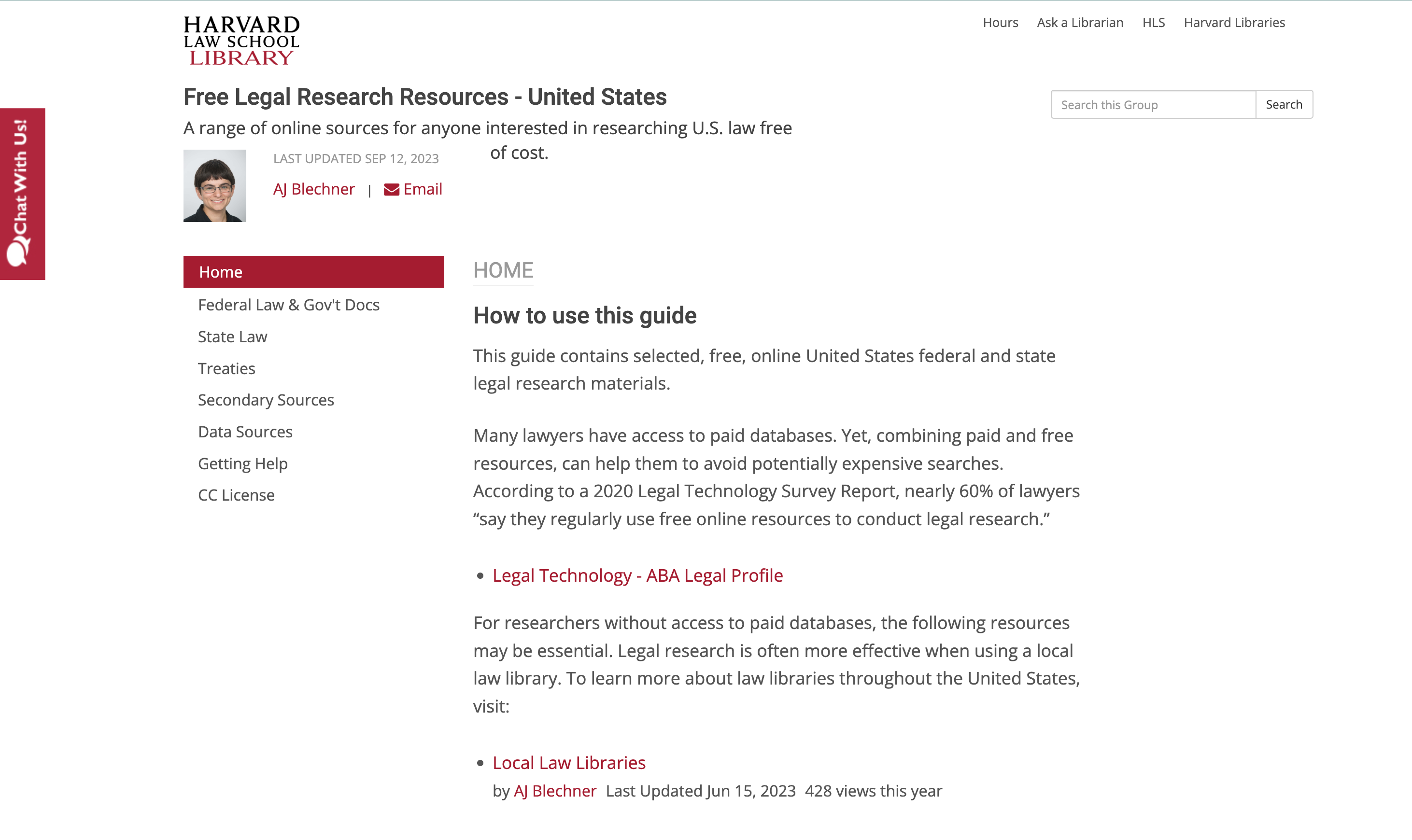1412x840 pixels.
Task: Open Ask a Librarian link
Action: point(1080,23)
